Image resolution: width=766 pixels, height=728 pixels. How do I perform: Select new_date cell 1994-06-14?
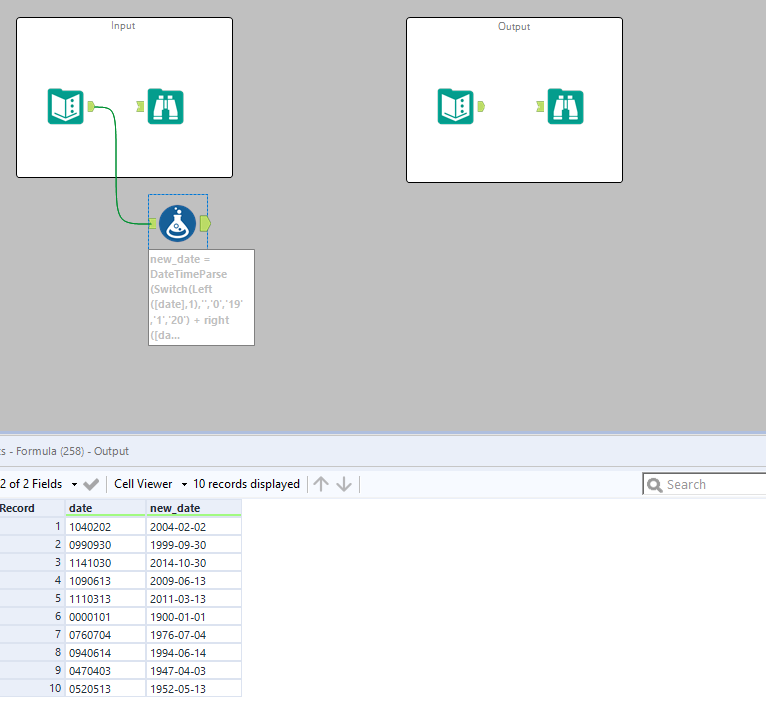point(194,653)
